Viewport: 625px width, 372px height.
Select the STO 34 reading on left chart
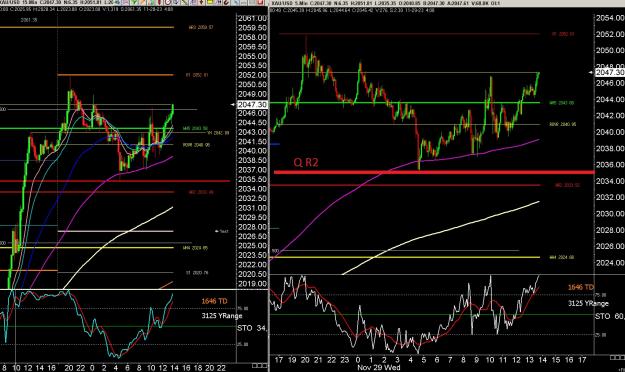252,328
